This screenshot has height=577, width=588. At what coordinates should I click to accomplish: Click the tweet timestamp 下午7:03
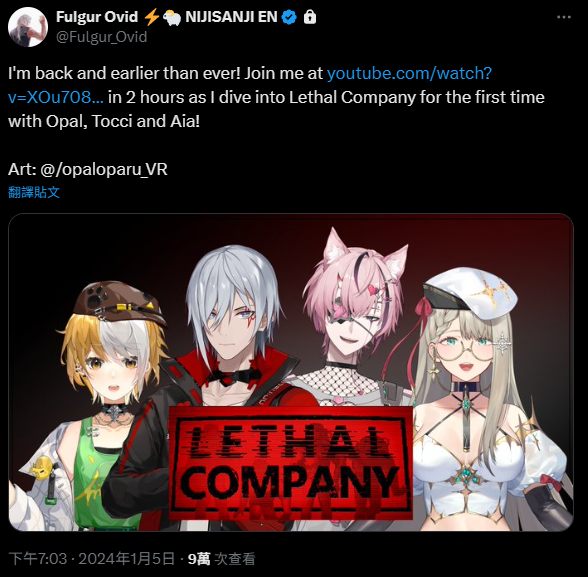point(38,559)
